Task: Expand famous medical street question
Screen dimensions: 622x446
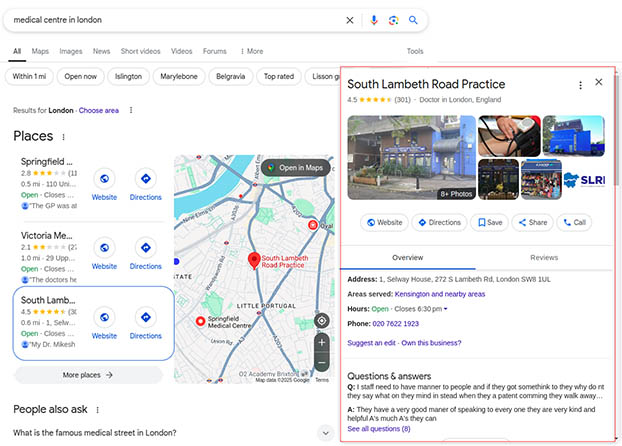Action: (x=324, y=432)
